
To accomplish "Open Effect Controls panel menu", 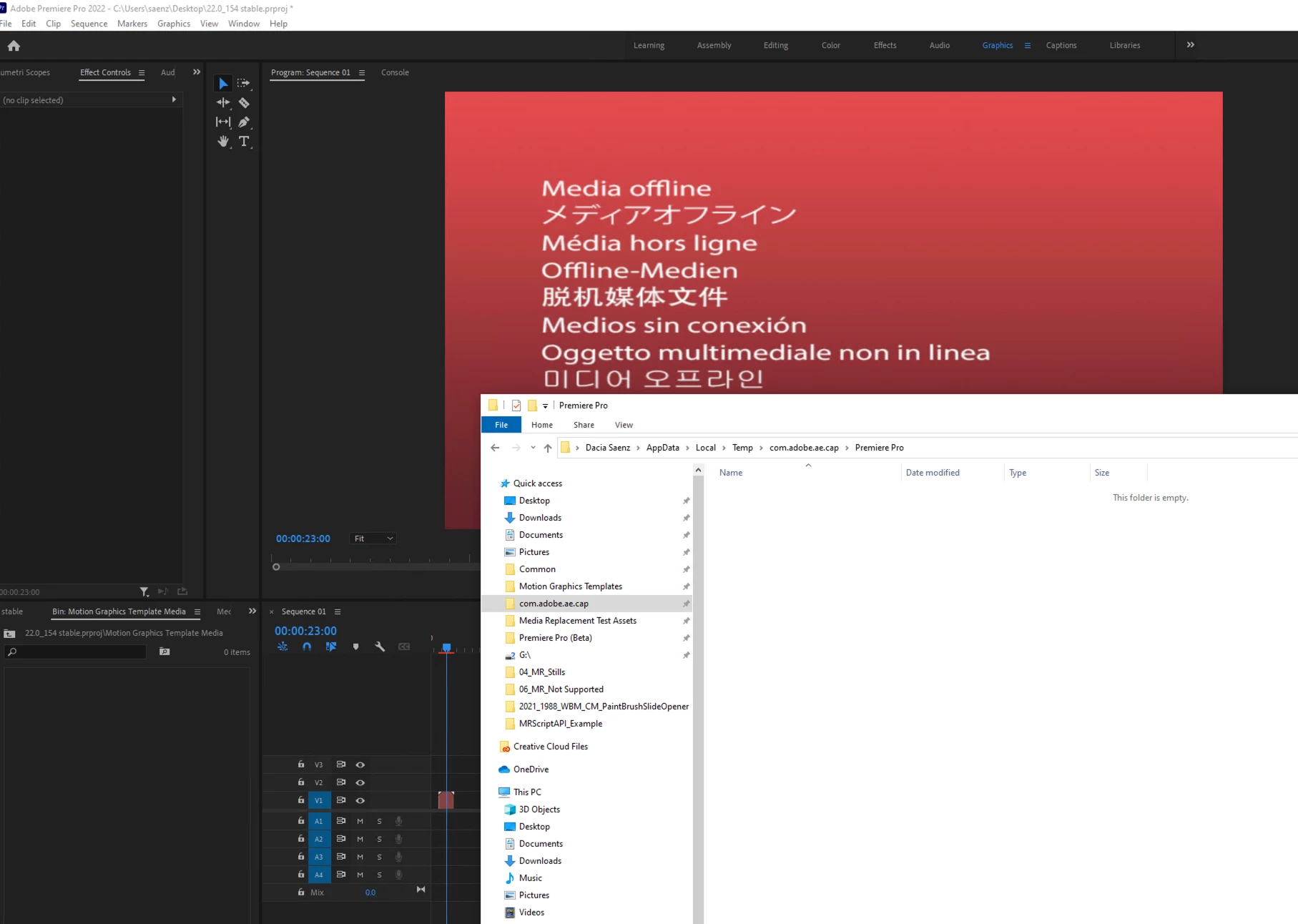I will (142, 73).
